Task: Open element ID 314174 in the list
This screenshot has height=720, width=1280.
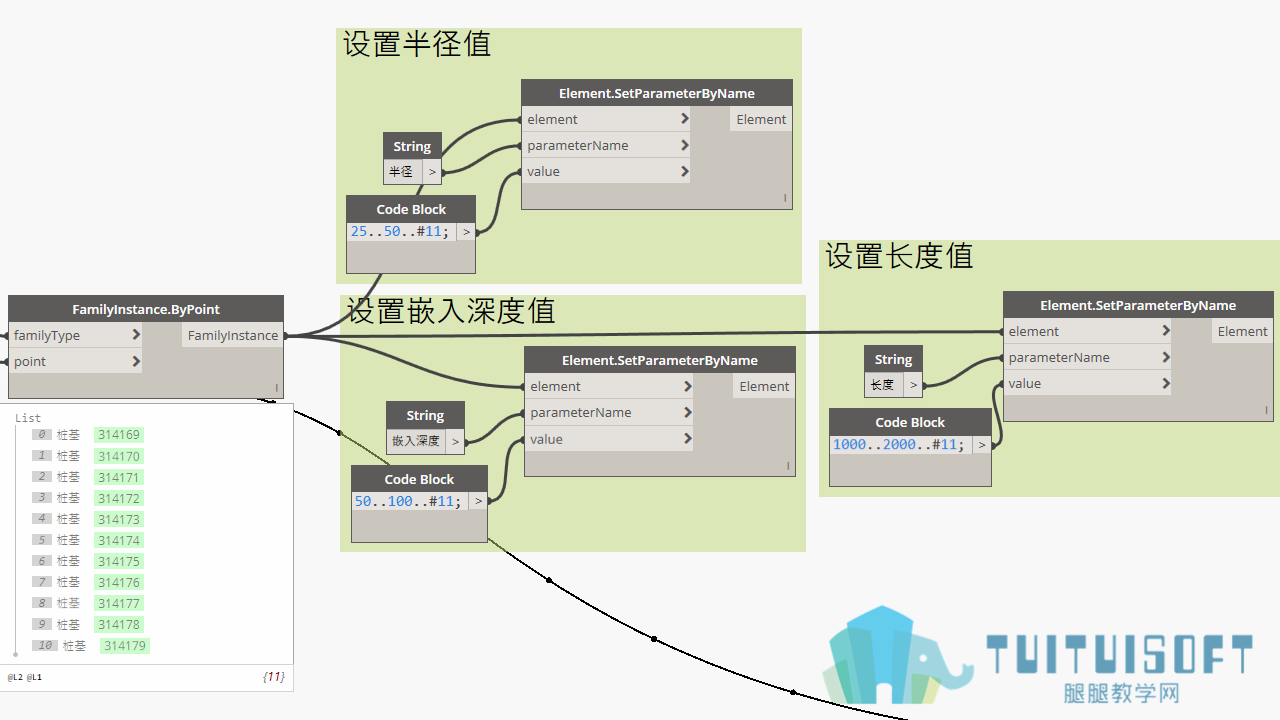Action: coord(119,540)
